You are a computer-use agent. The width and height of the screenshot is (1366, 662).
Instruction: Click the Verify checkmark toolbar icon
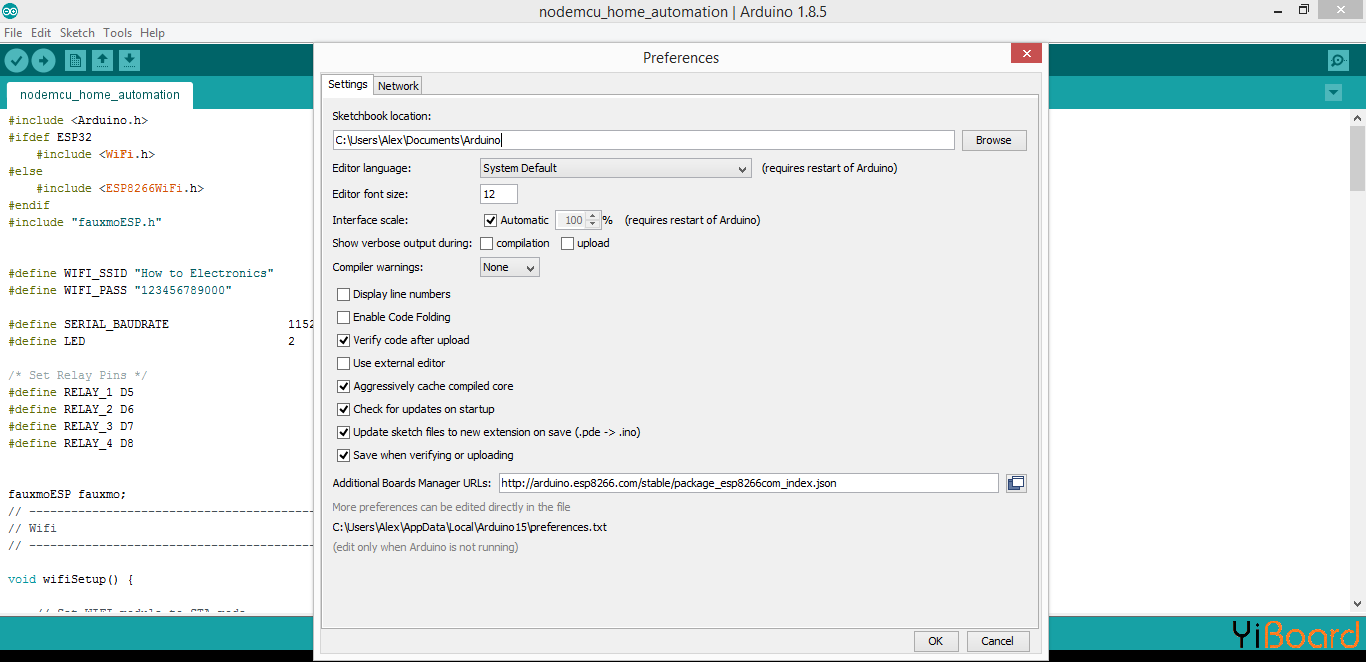[16, 61]
